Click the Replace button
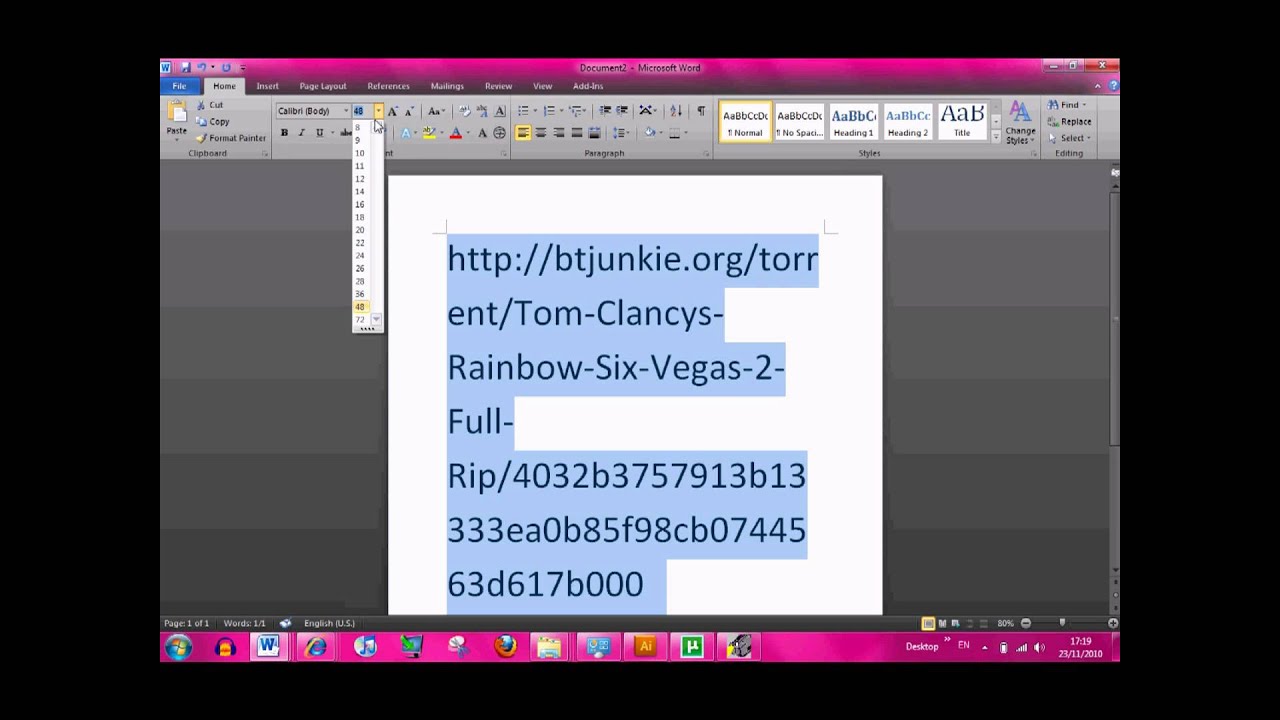Viewport: 1280px width, 720px height. (x=1069, y=121)
